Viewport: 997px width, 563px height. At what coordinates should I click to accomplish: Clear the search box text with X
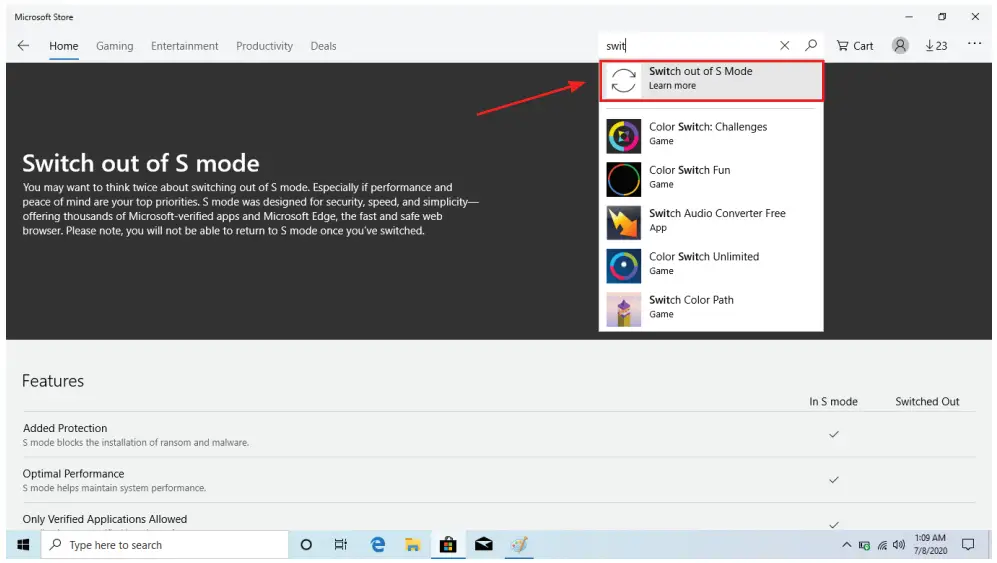point(784,46)
